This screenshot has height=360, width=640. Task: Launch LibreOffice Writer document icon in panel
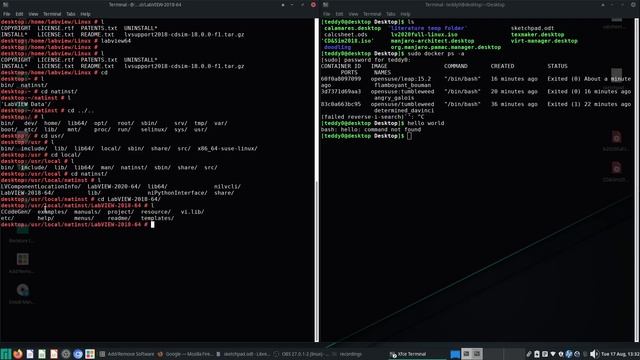[x=30, y=354]
